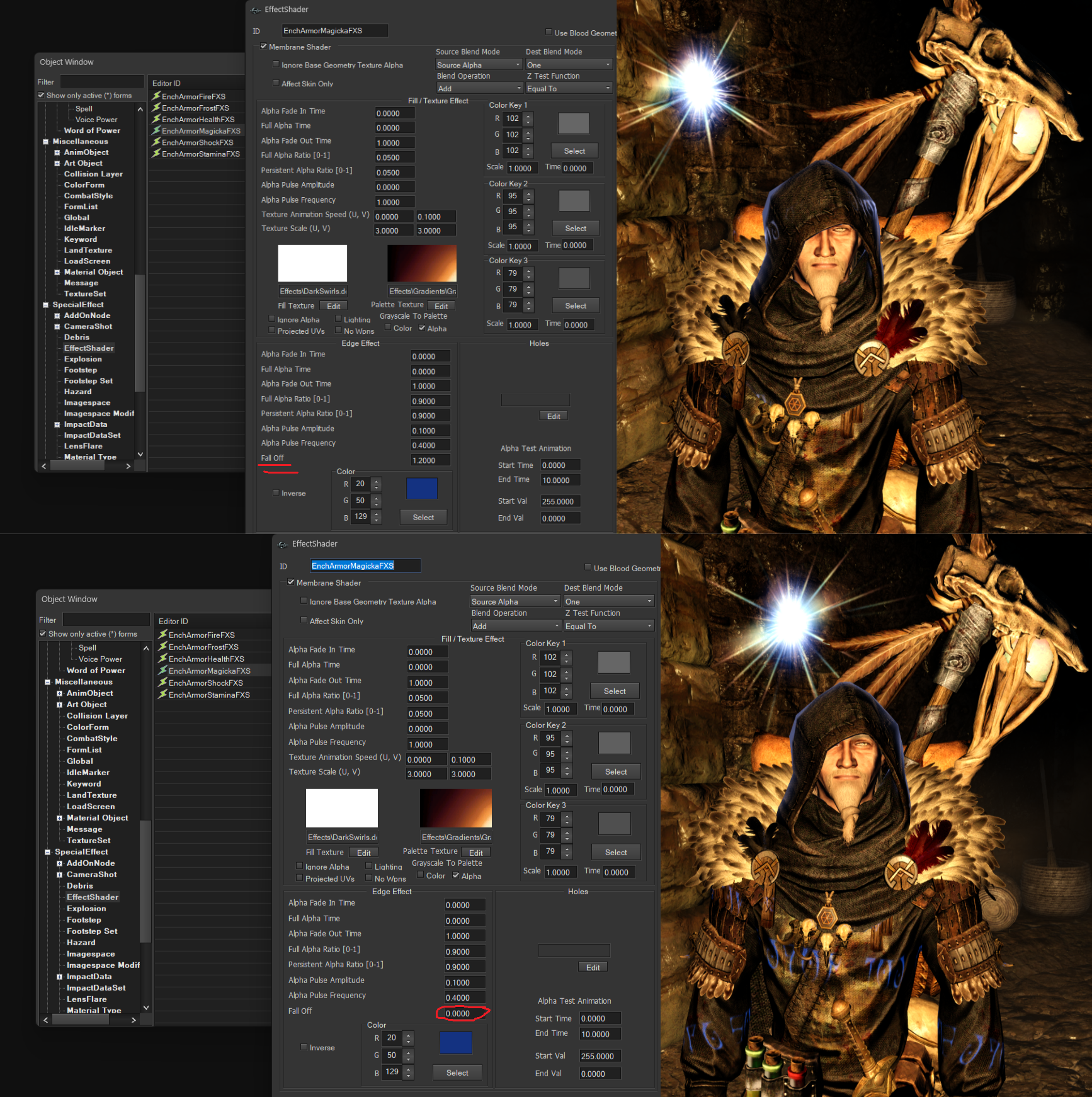Click EnchArmorShockFXS lightning icon in lower Object Window
This screenshot has height=1097, width=1092.
162,683
